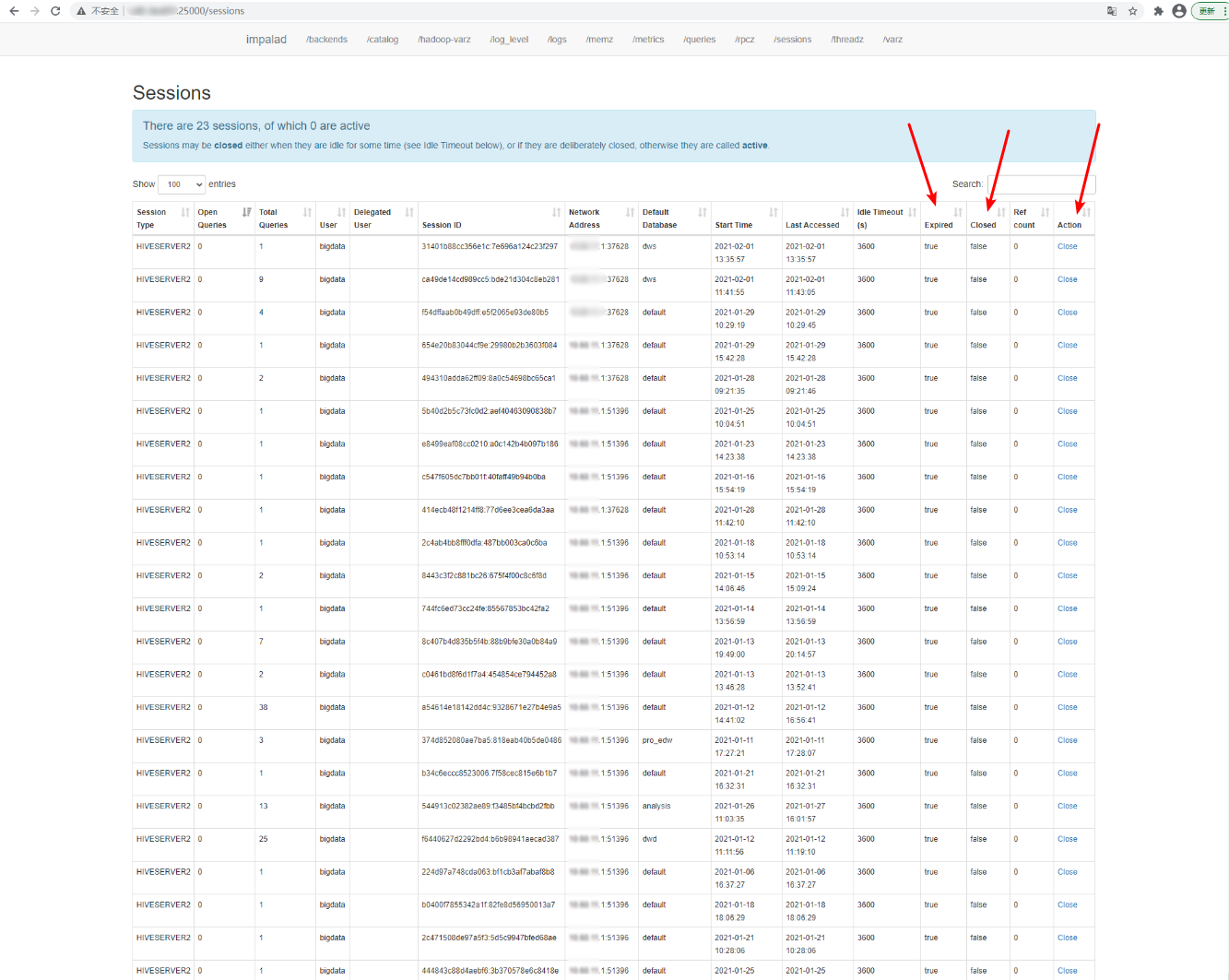Screen dimensions: 1229x980
Task: Open the Show entries dropdown
Action: 181,184
